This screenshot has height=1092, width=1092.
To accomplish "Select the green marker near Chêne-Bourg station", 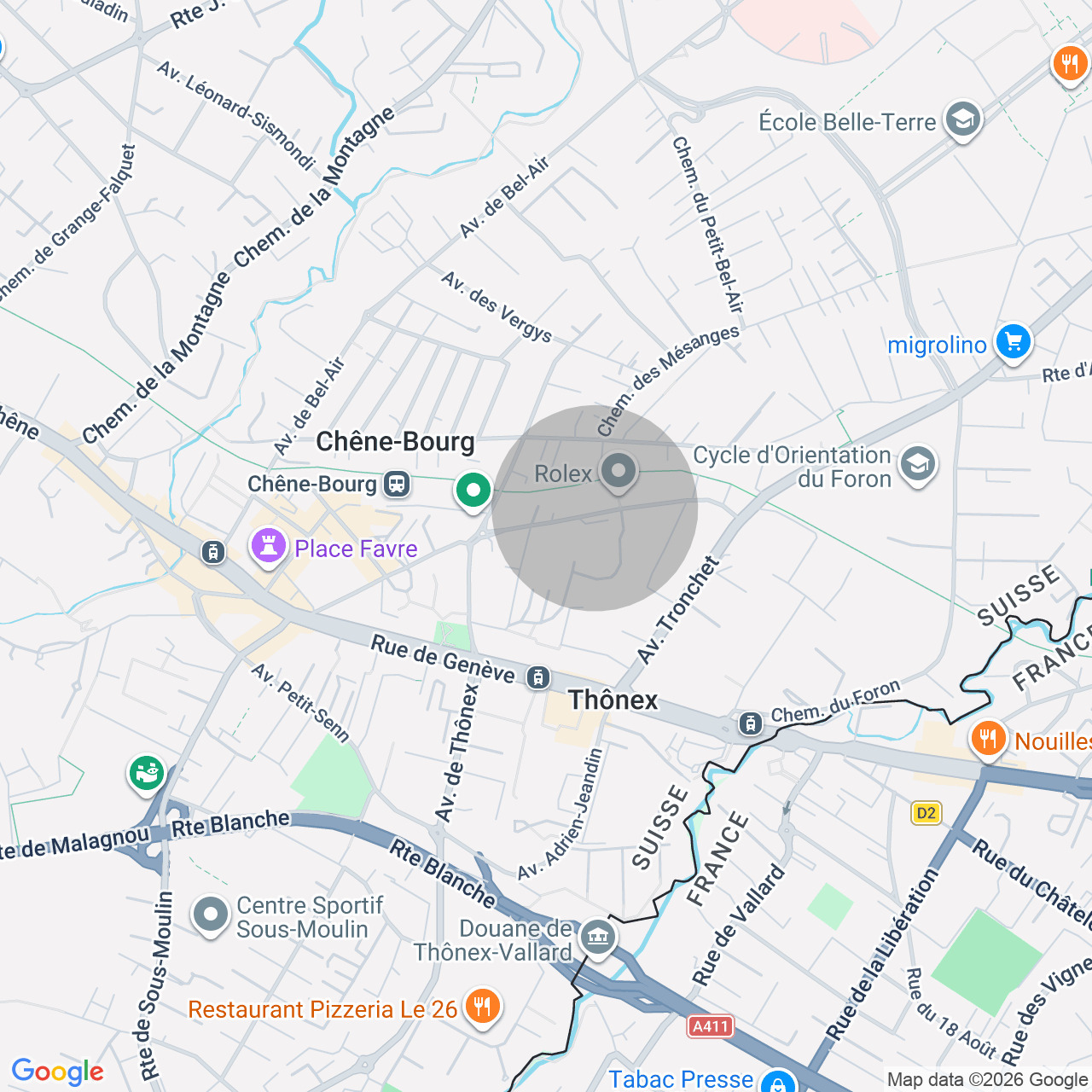I will [x=473, y=491].
